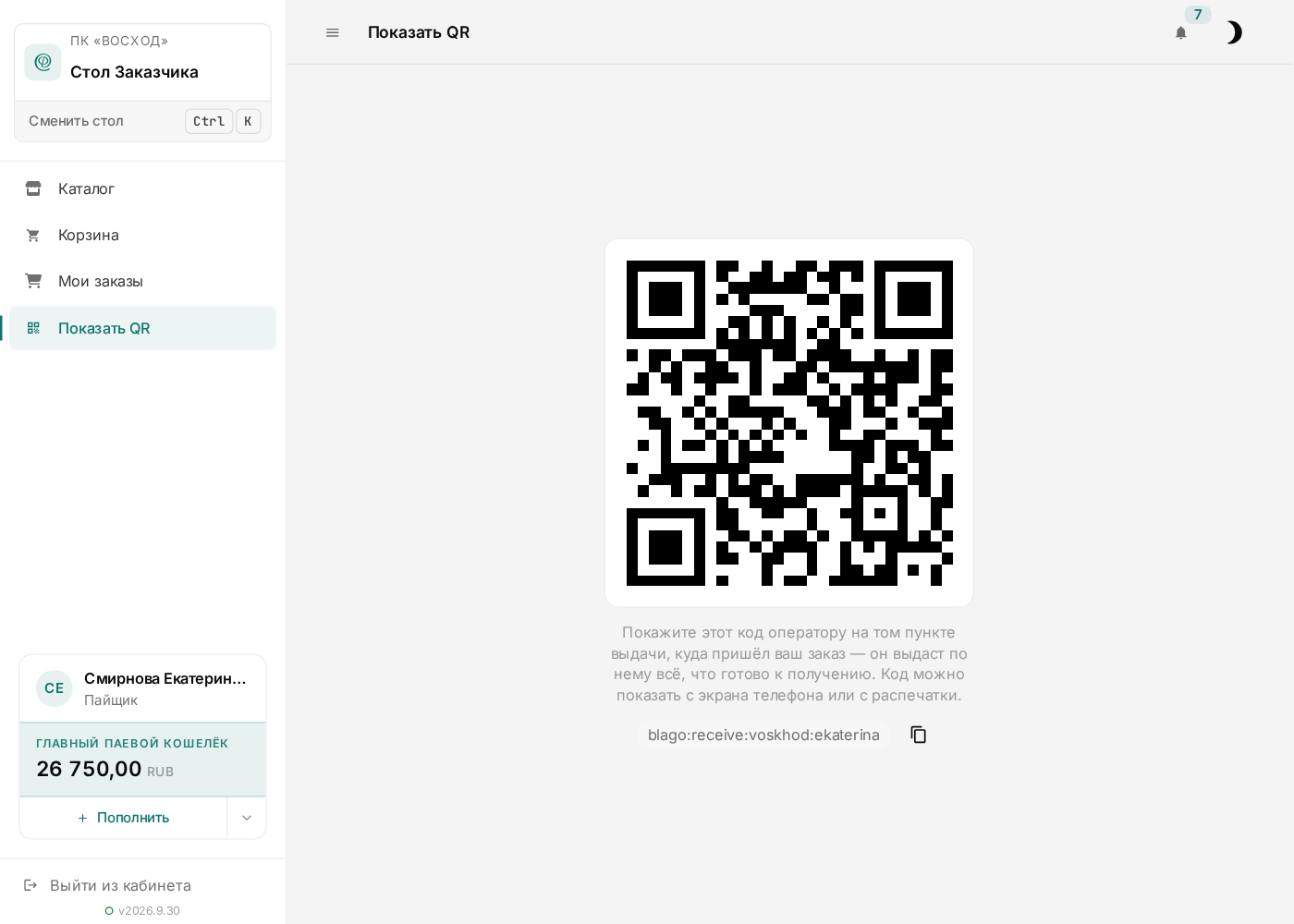Open the CE user avatar
Viewport: 1294px width, 924px height.
(x=55, y=688)
